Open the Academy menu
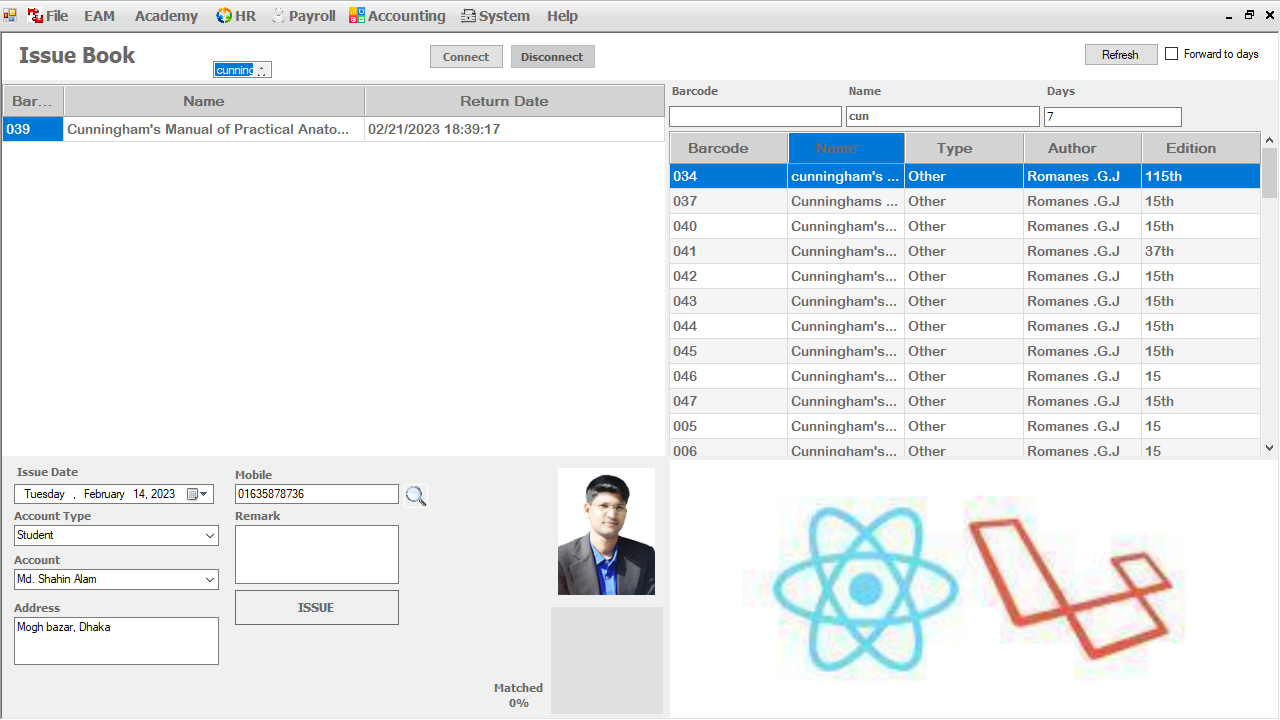Viewport: 1280px width, 720px height. [x=166, y=16]
